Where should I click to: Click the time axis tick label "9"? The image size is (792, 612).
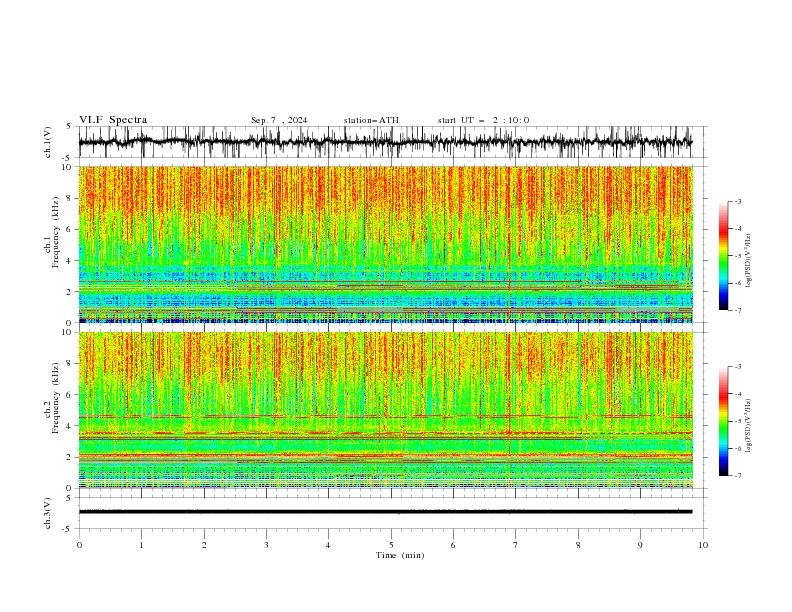pos(640,545)
